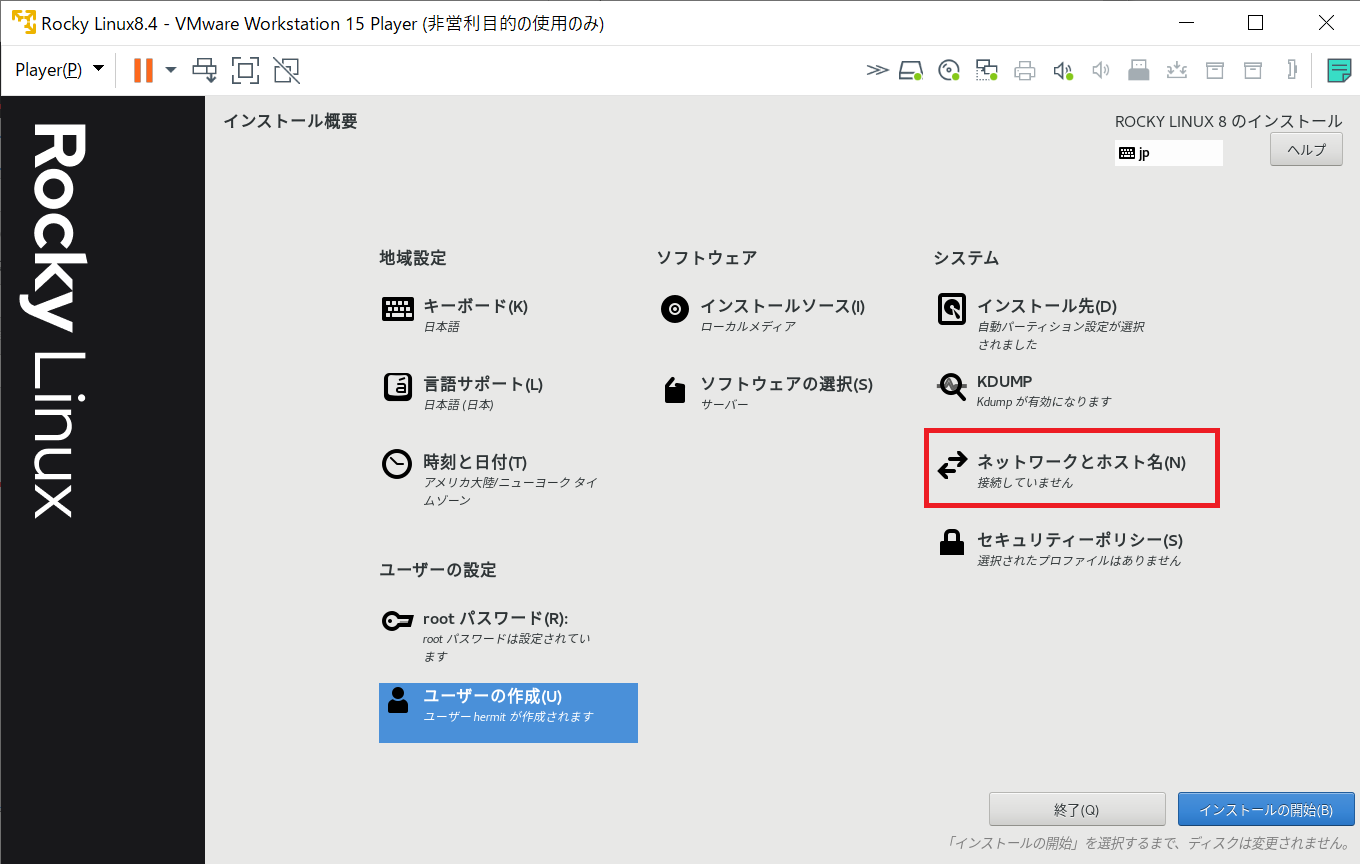Open ソフトウェアの選択(S) software selection
The height and width of the screenshot is (864, 1360).
pos(766,393)
